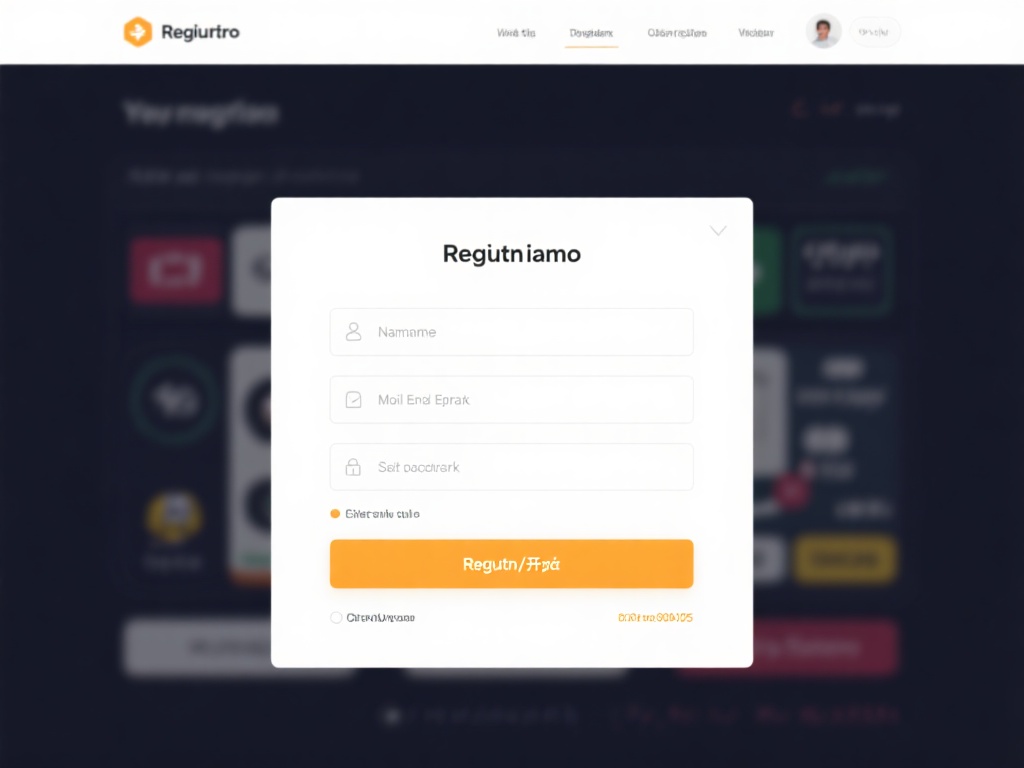Click the email icon in Moil Enal field
The image size is (1024, 768).
coord(353,400)
